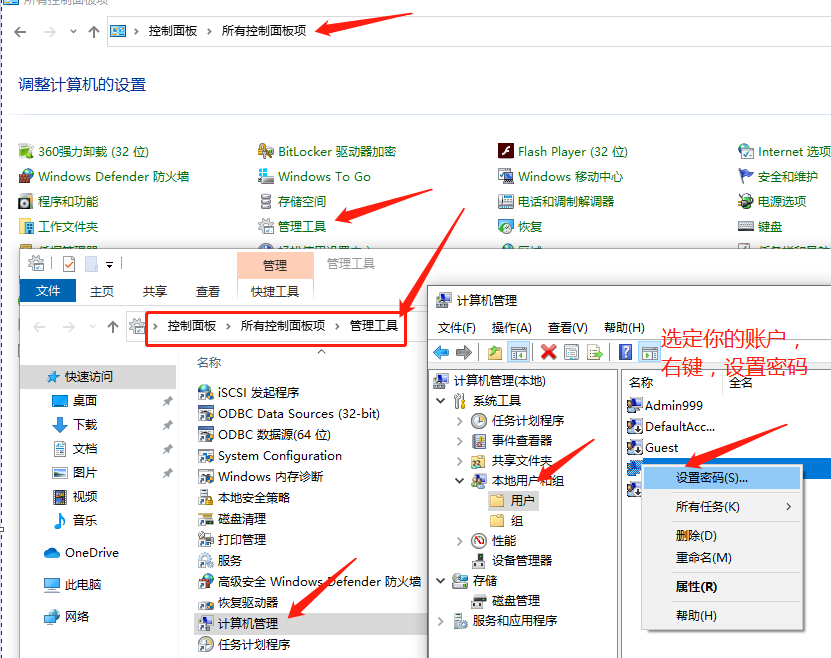Collapse the 系统工具 tree node

pyautogui.click(x=440, y=401)
